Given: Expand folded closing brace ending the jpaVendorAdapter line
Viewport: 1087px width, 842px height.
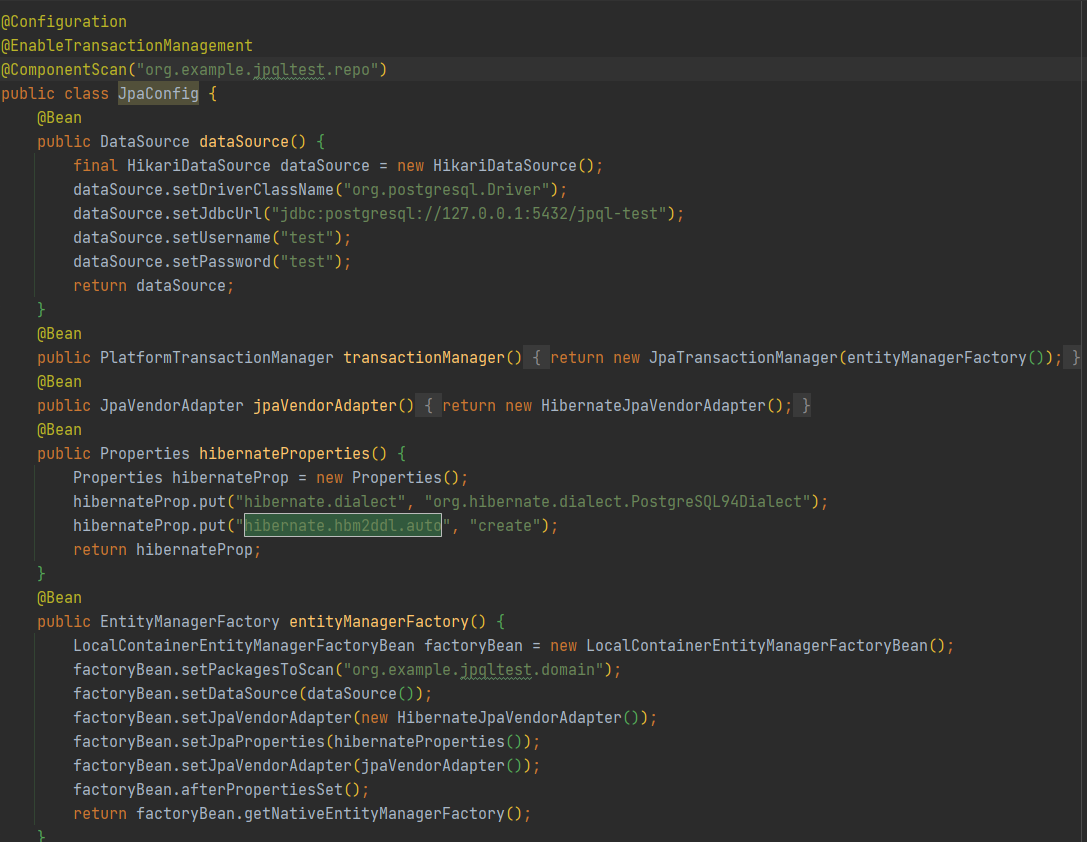Looking at the screenshot, I should (804, 405).
